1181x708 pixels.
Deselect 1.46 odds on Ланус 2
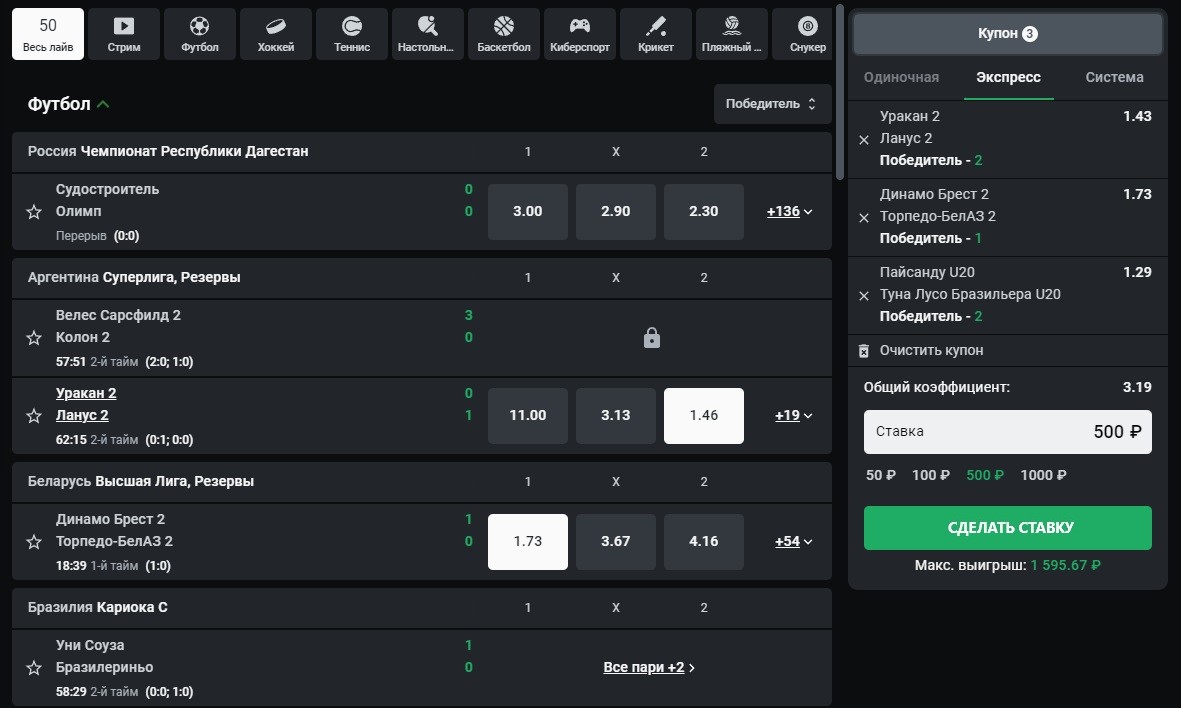tap(703, 416)
